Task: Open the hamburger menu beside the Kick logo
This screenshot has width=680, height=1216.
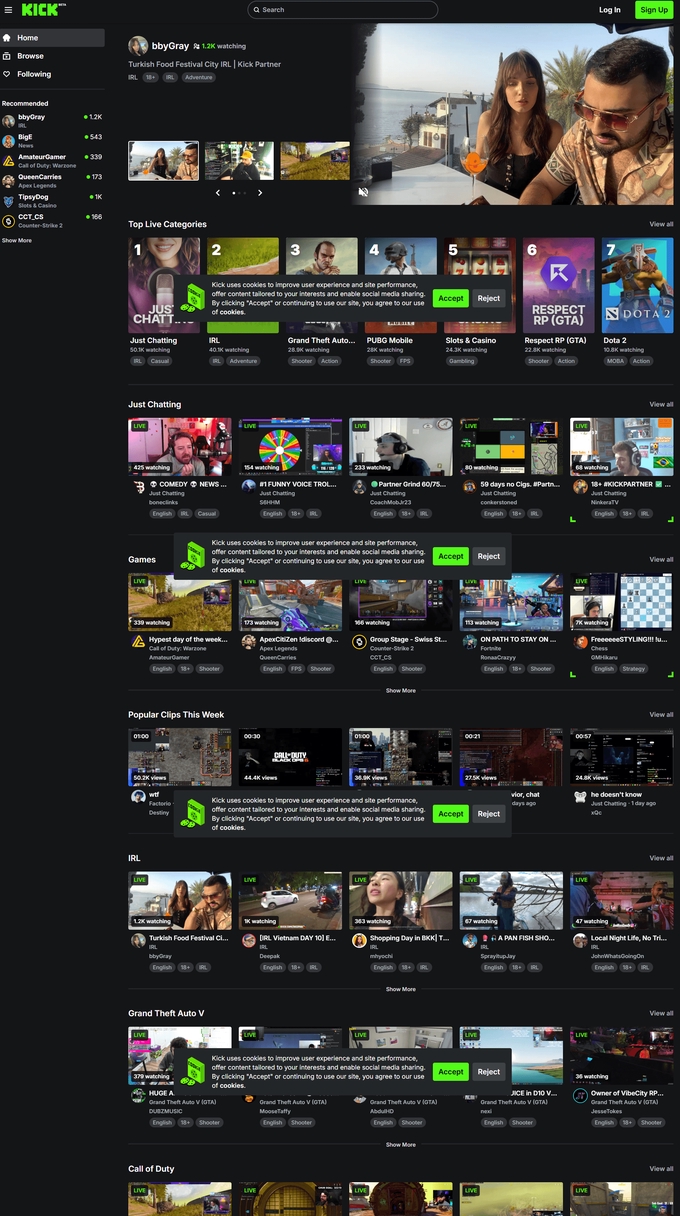Action: coord(8,10)
